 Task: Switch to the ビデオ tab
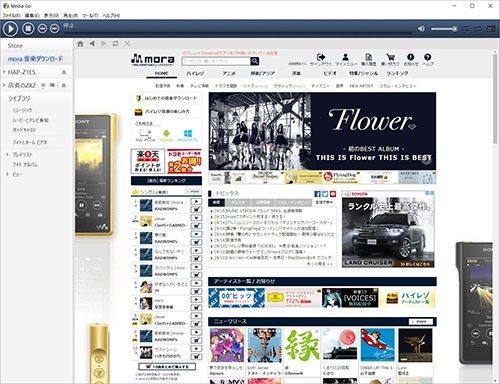click(x=330, y=73)
